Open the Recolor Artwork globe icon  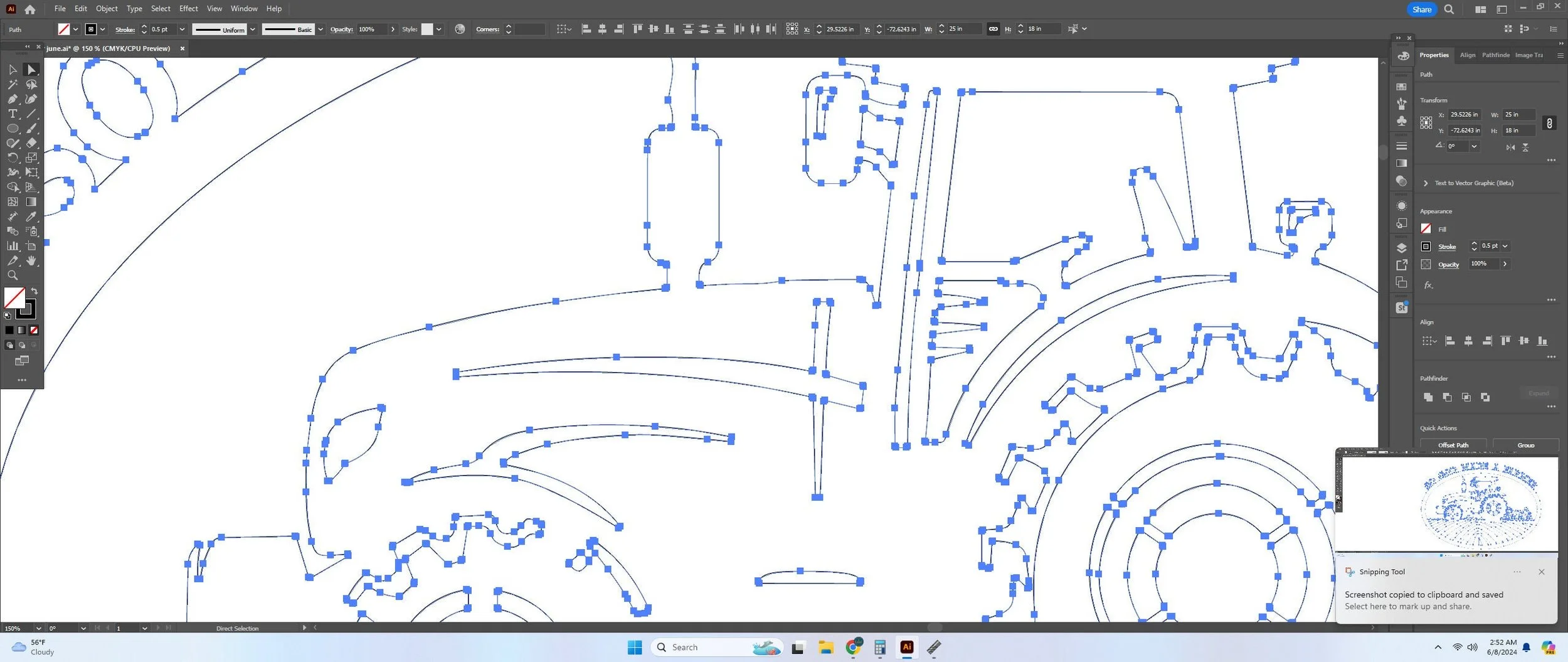(x=460, y=29)
